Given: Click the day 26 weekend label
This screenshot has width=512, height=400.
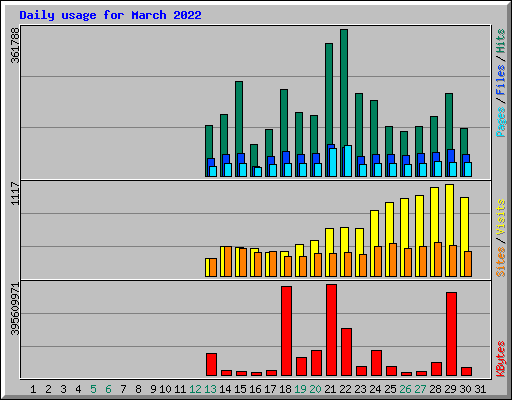Looking at the screenshot, I should click(x=405, y=389).
